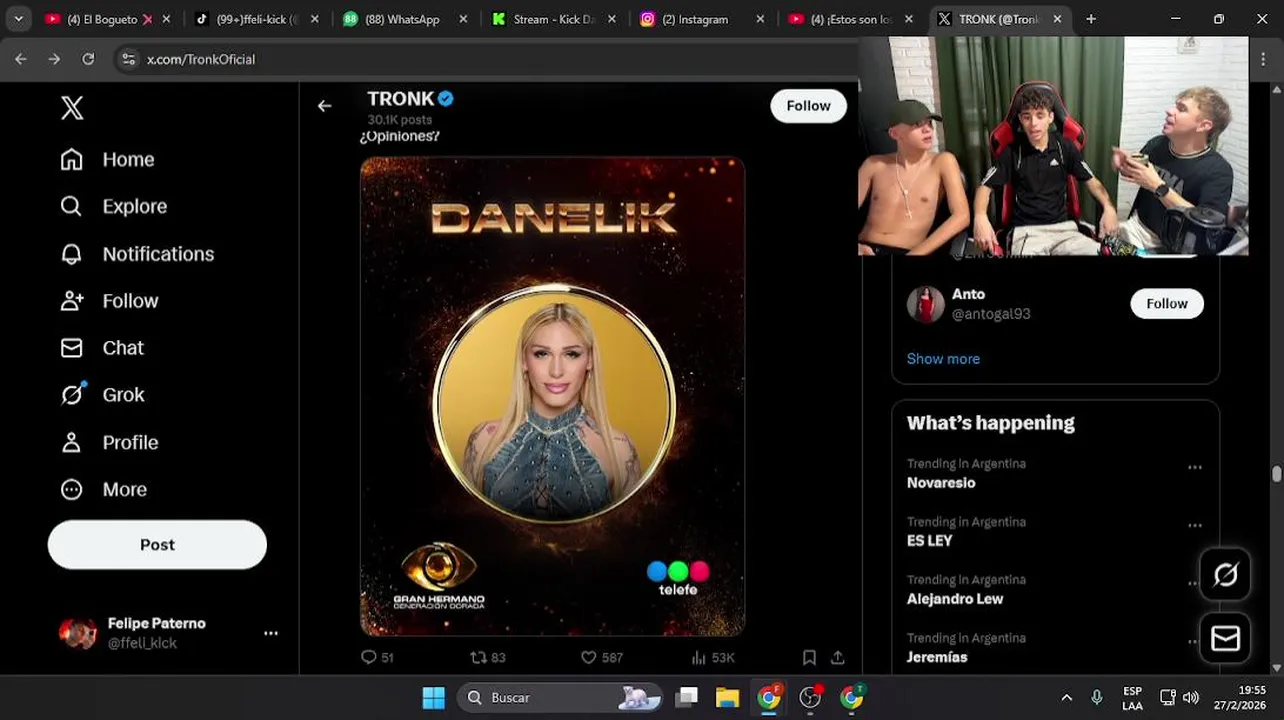Open floating messages envelope button
Viewport: 1284px width, 720px height.
click(x=1226, y=638)
